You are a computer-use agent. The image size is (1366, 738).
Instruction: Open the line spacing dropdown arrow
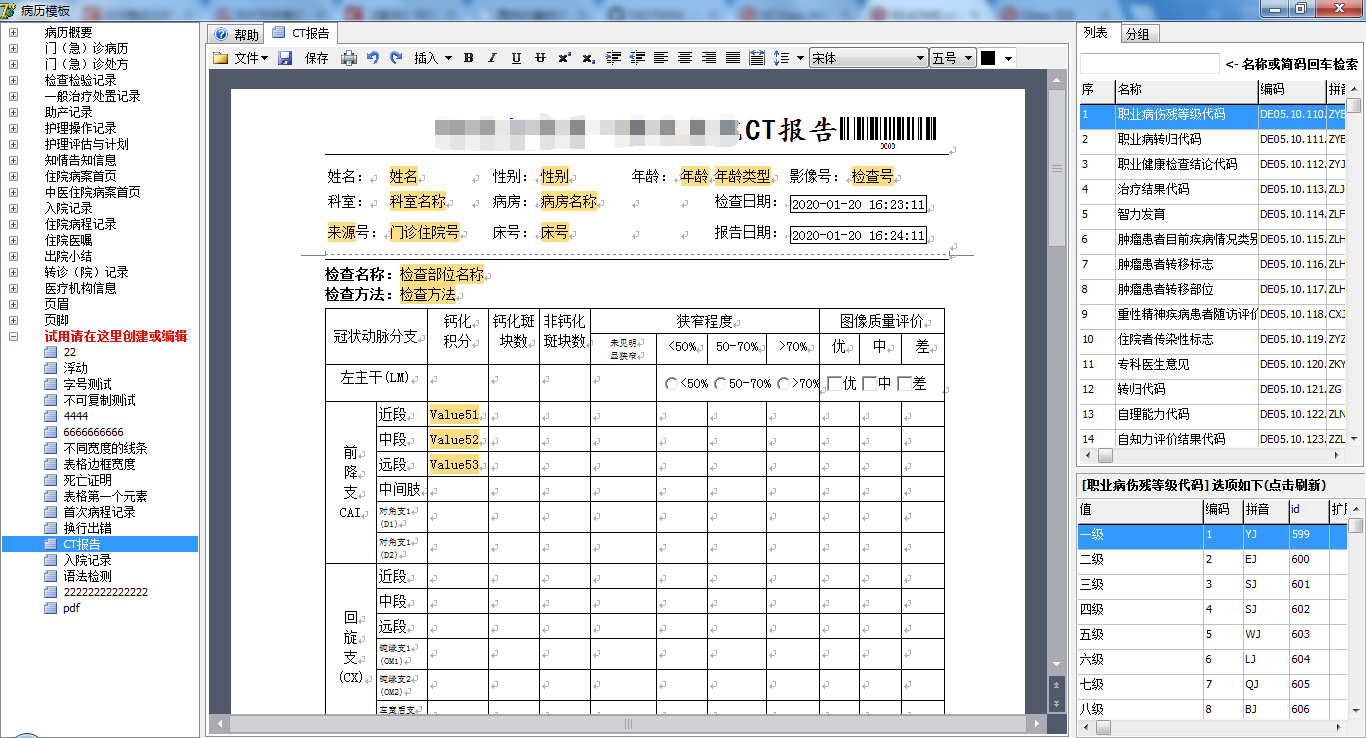pos(800,58)
